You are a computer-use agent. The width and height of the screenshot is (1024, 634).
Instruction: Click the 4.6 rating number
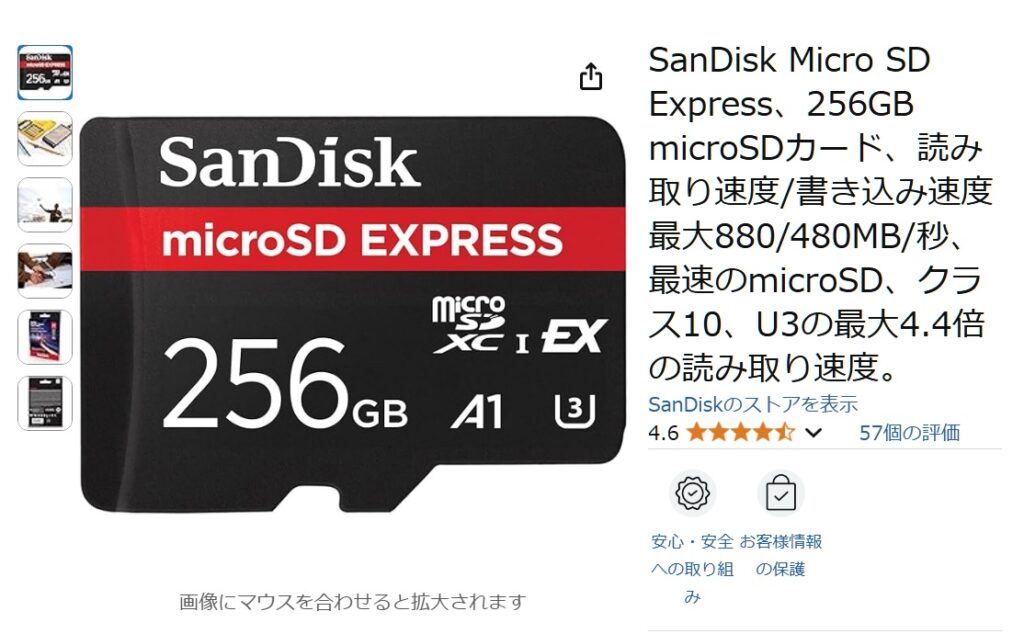pos(664,433)
